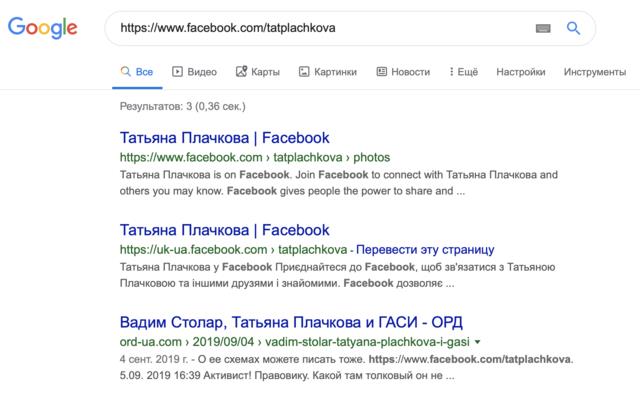The height and width of the screenshot is (409, 640).
Task: Expand the Ещё more menu
Action: pyautogui.click(x=465, y=72)
